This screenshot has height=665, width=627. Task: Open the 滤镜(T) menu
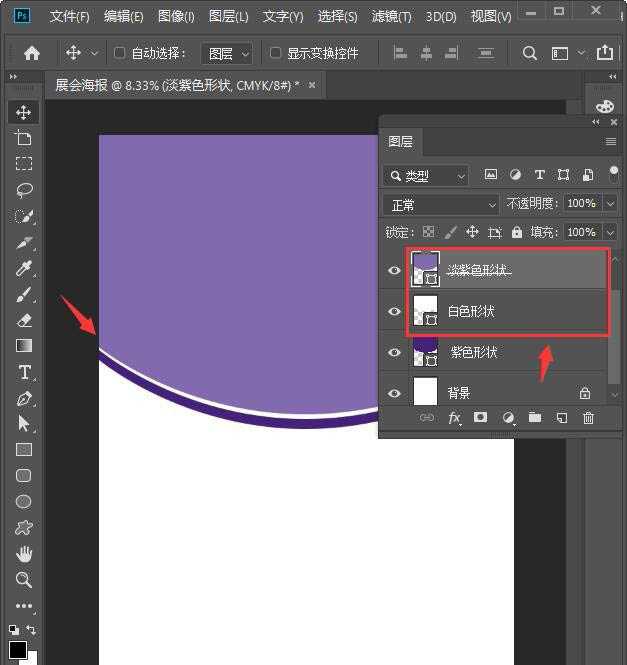391,17
